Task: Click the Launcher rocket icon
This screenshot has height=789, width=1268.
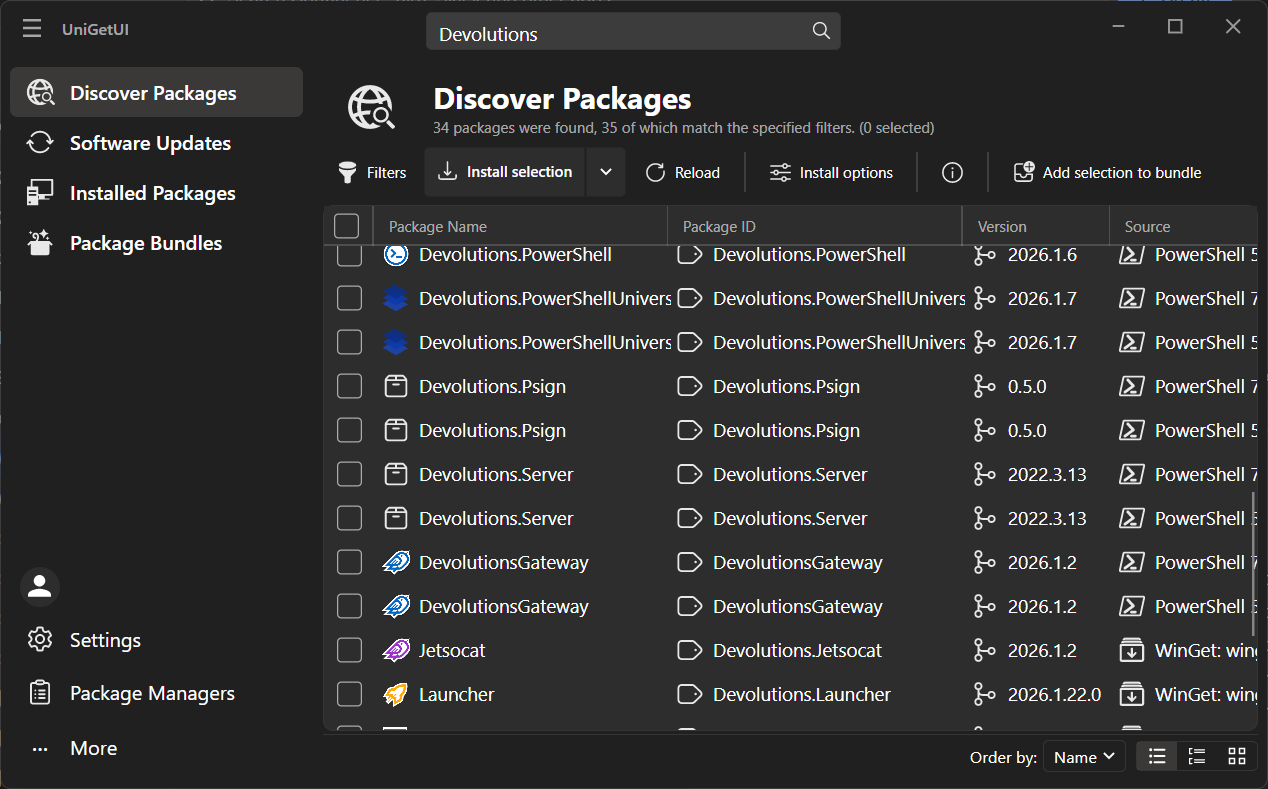Action: (x=396, y=694)
